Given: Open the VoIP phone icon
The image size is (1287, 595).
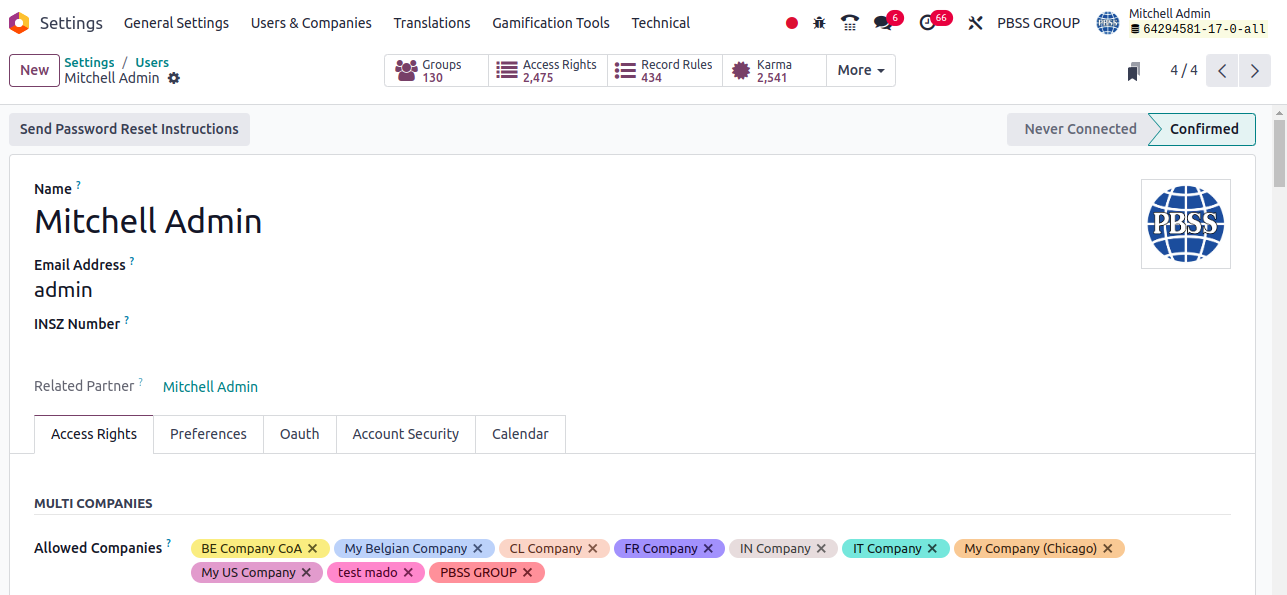Looking at the screenshot, I should click(x=850, y=23).
